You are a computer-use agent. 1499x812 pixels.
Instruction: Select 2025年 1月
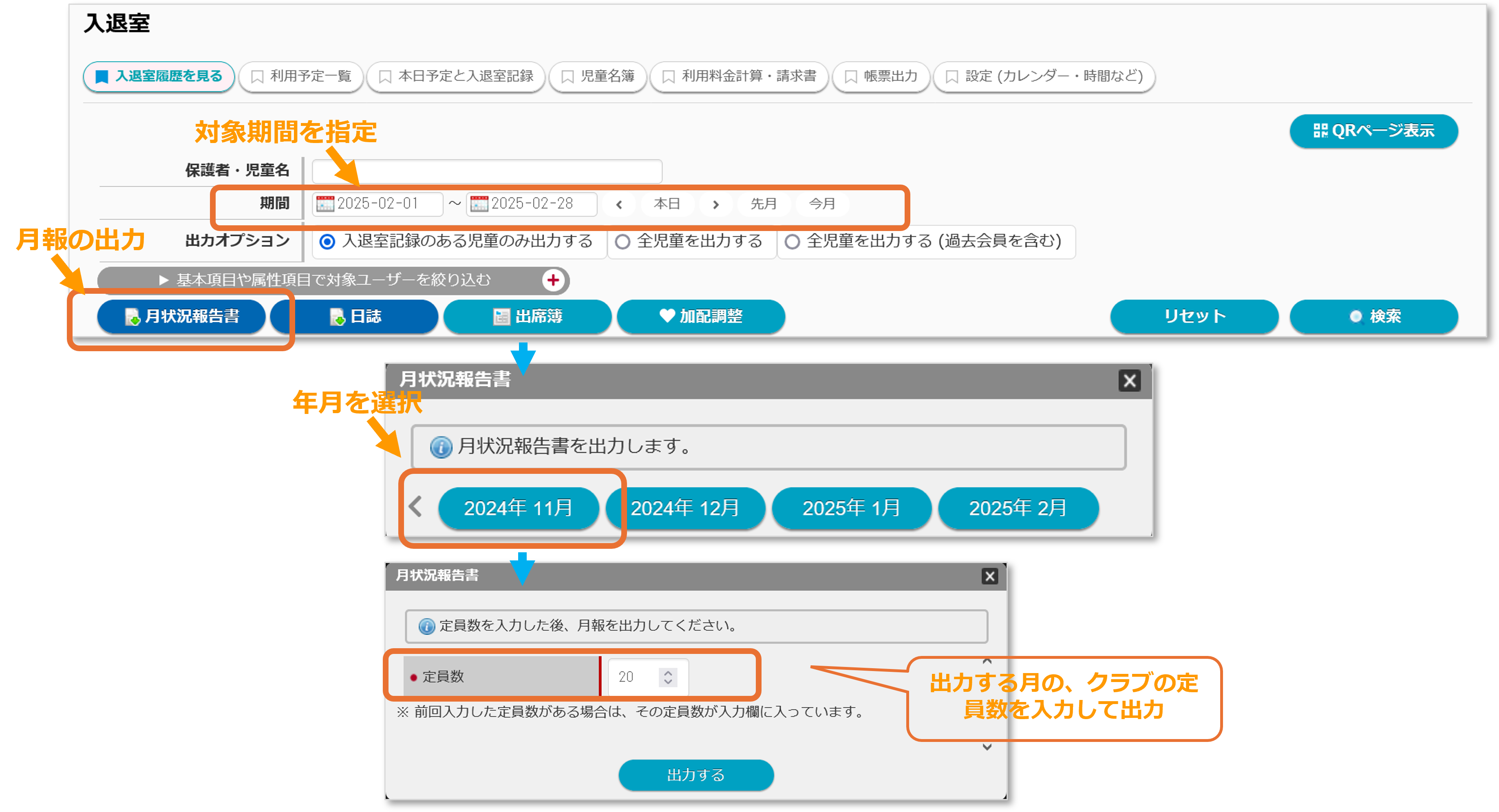(851, 508)
